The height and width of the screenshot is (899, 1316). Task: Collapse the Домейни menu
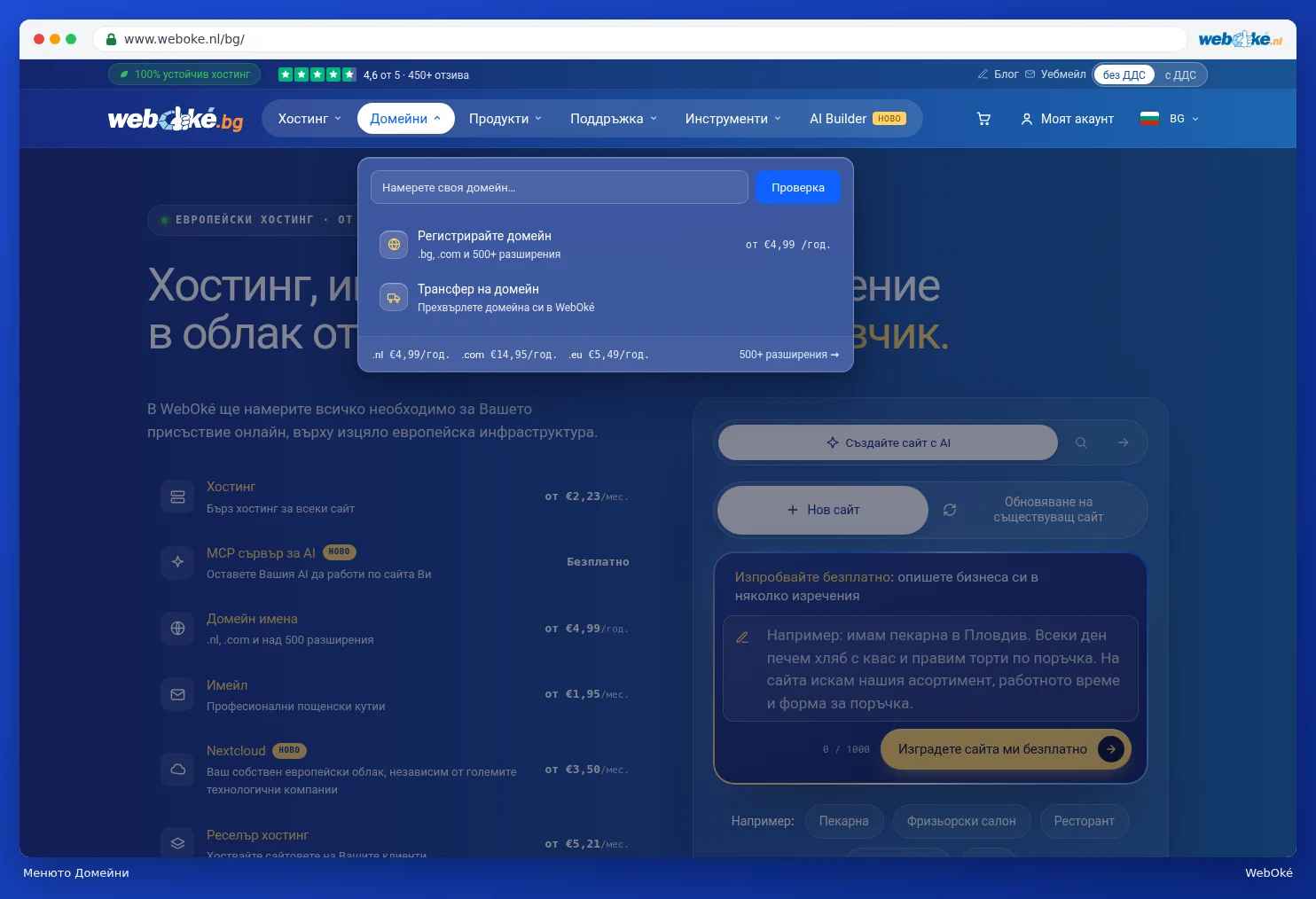click(x=405, y=119)
